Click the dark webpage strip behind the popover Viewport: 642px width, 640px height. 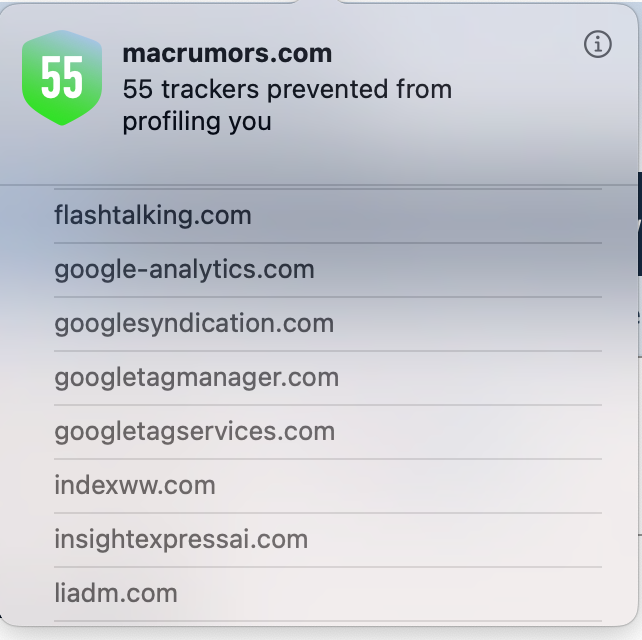(x=640, y=224)
